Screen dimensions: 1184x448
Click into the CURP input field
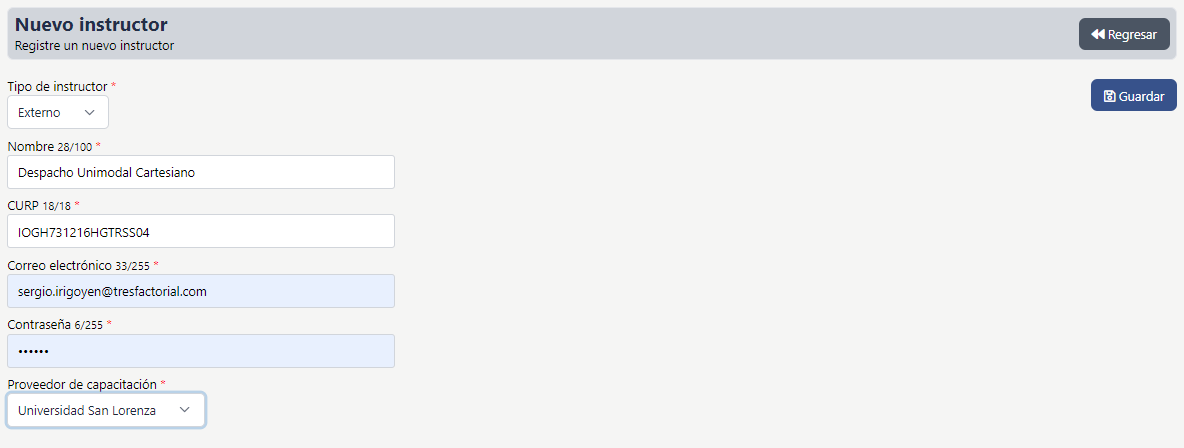point(200,231)
